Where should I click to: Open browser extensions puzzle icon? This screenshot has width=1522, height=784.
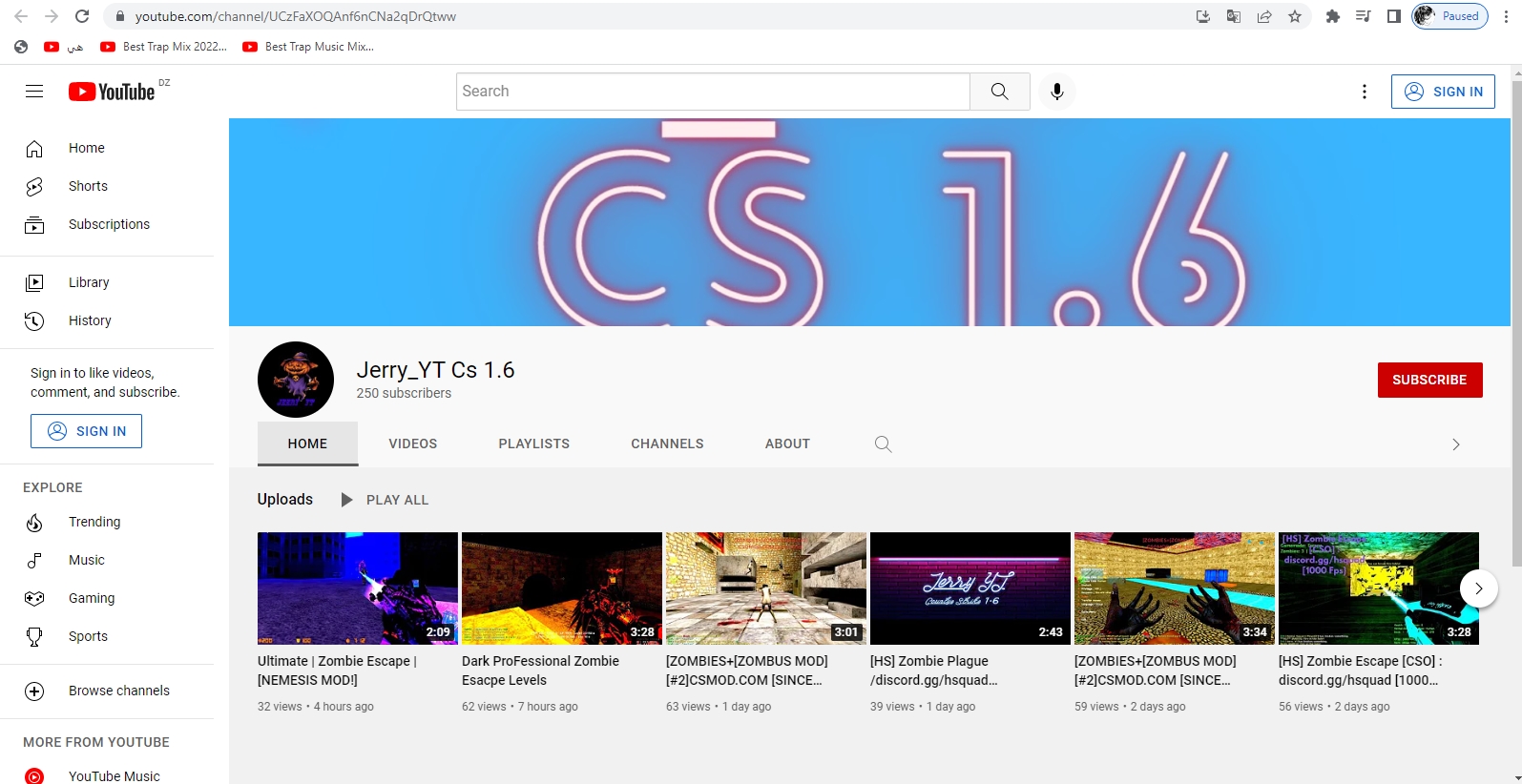coord(1333,16)
